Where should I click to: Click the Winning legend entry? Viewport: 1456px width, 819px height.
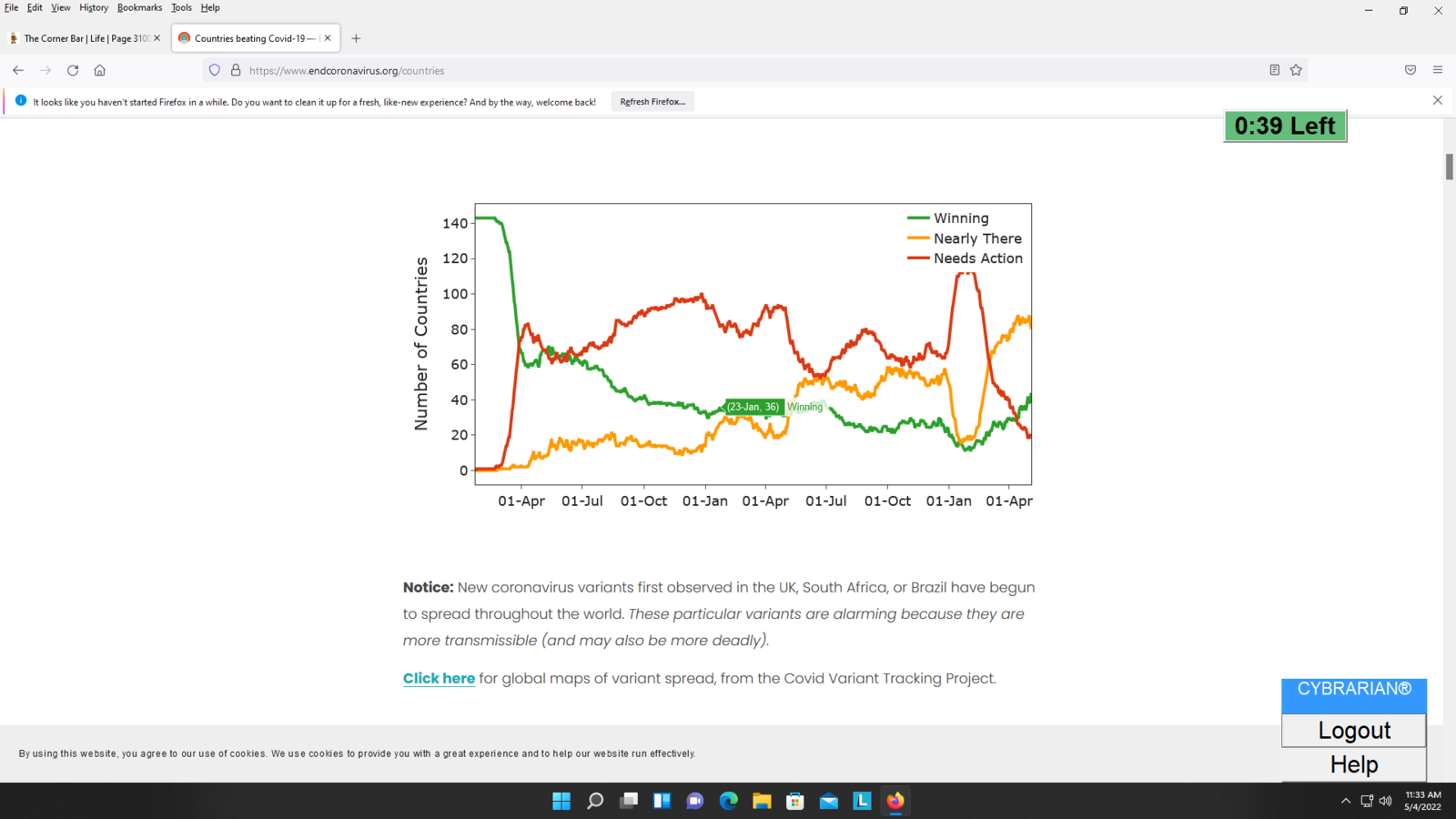(947, 218)
